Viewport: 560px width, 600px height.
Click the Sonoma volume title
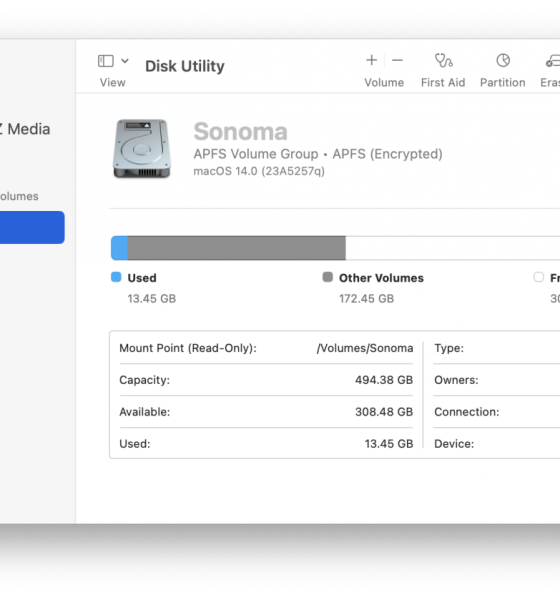(240, 131)
